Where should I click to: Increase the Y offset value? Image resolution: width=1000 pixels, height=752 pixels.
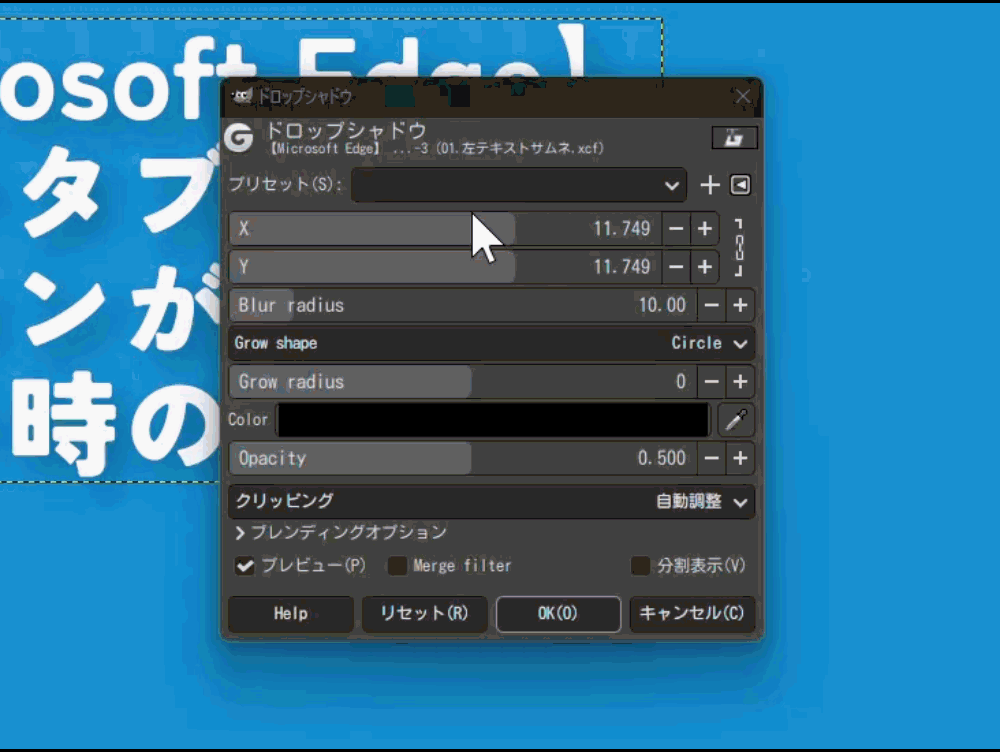(x=705, y=267)
